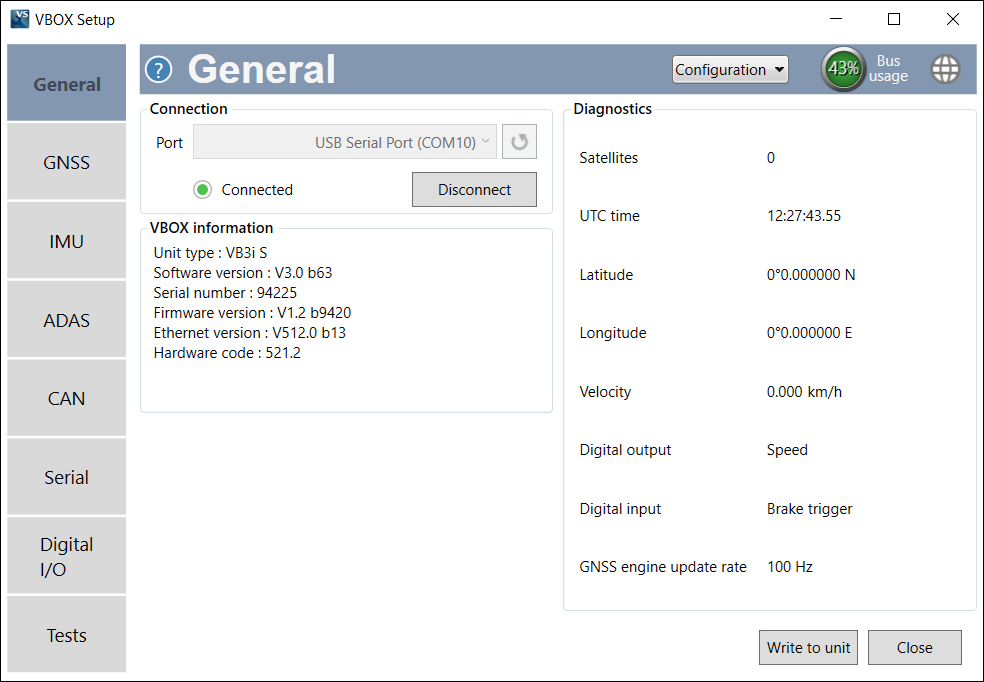Click Hardware code 521.2 line
Screen dimensions: 984x682
pyautogui.click(x=227, y=353)
